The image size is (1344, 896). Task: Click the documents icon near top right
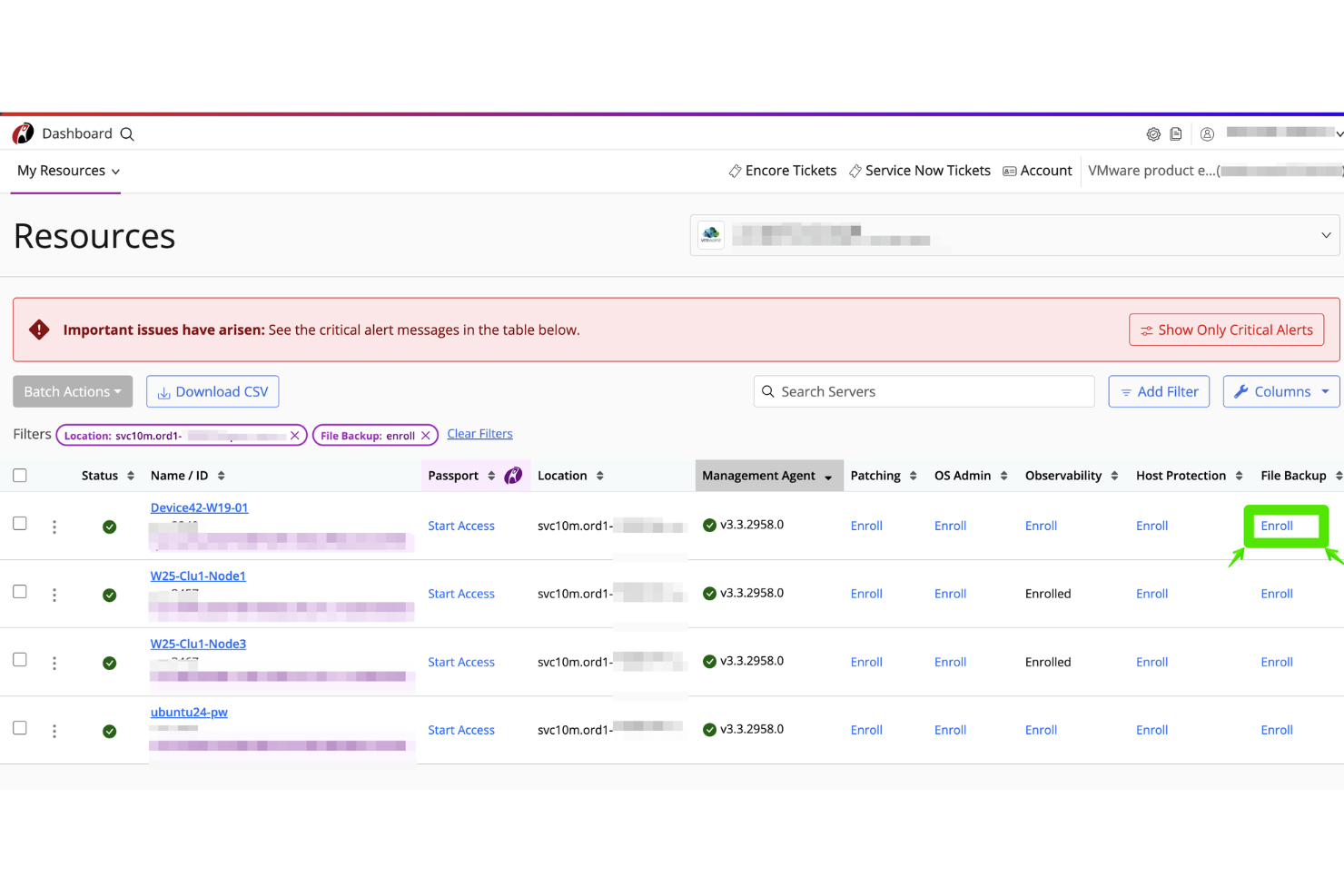pos(1176,133)
